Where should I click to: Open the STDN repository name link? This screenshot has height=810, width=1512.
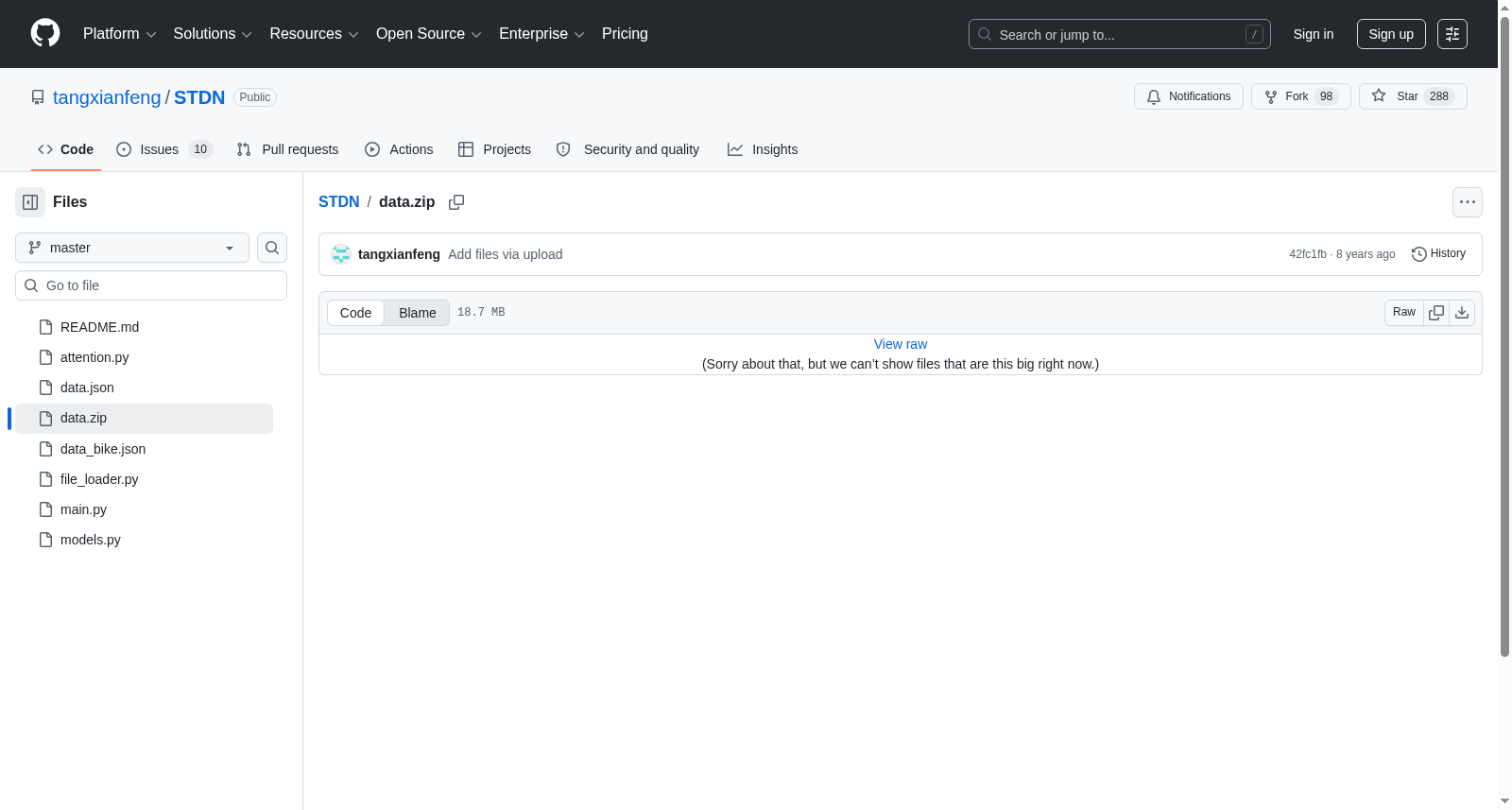point(199,97)
